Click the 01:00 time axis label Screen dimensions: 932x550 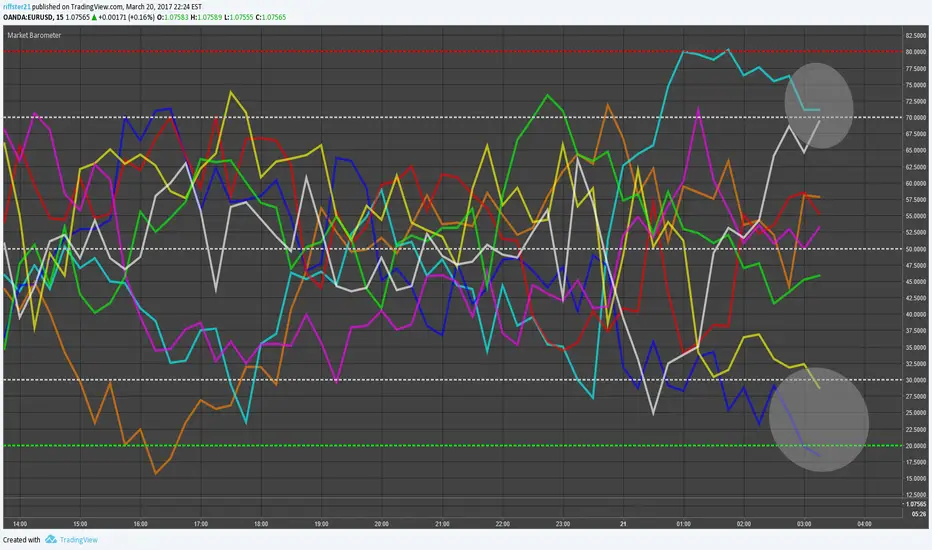pyautogui.click(x=684, y=524)
